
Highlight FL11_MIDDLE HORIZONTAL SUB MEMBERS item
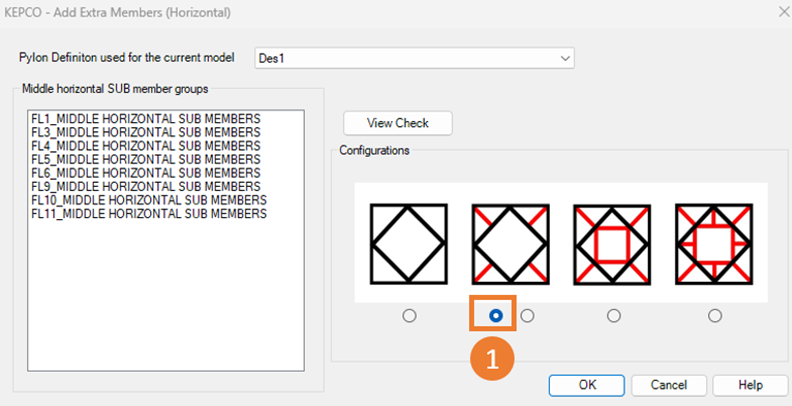(149, 214)
